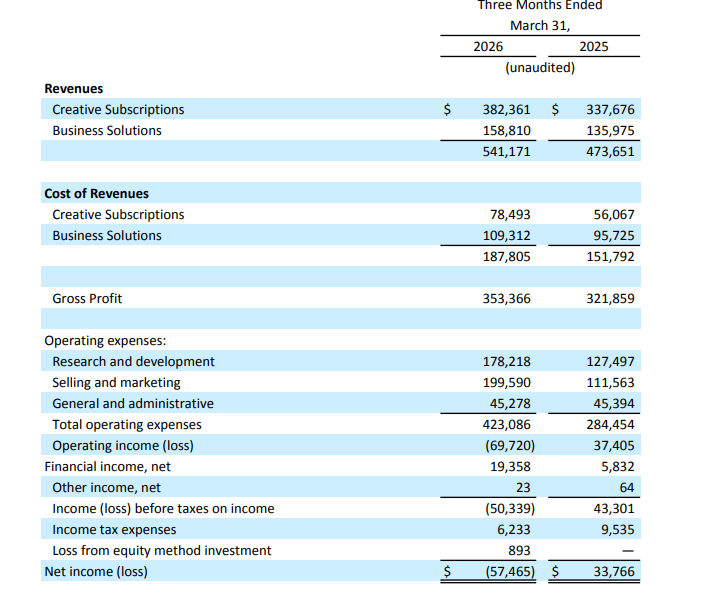Click the 'Operating expenses:' label

tap(105, 341)
